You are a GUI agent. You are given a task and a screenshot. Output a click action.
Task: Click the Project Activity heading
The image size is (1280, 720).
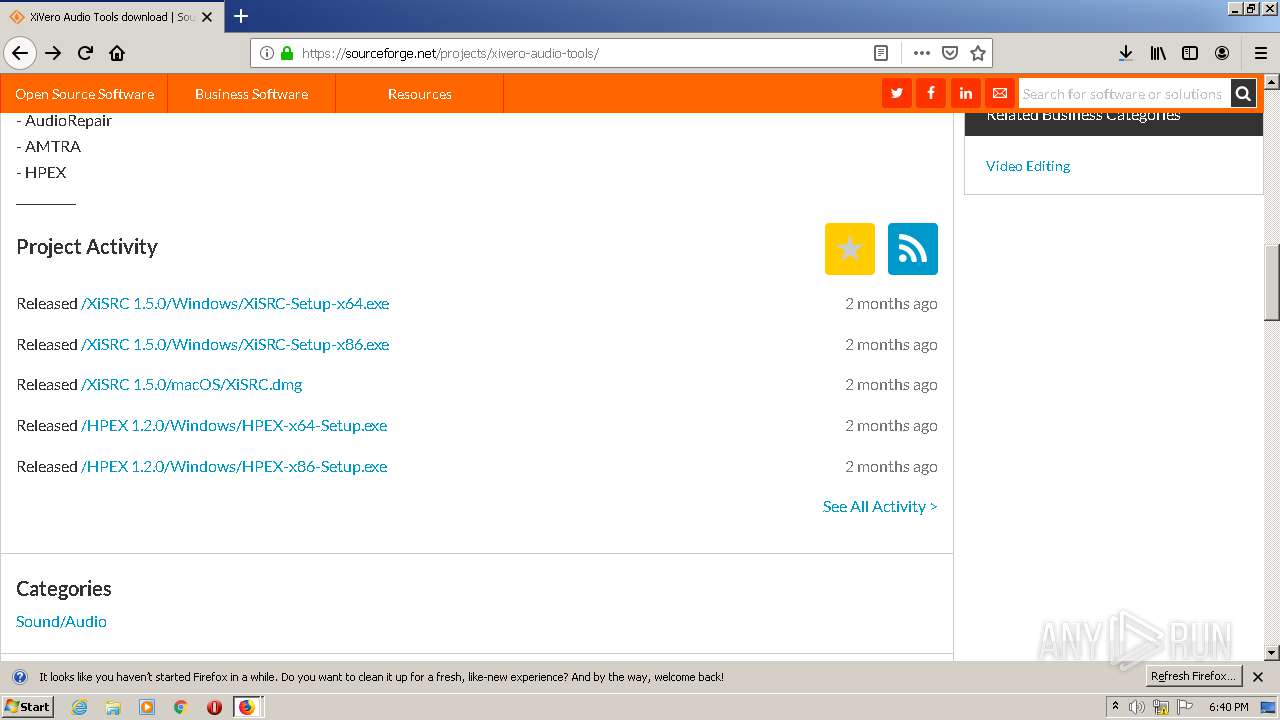point(87,247)
